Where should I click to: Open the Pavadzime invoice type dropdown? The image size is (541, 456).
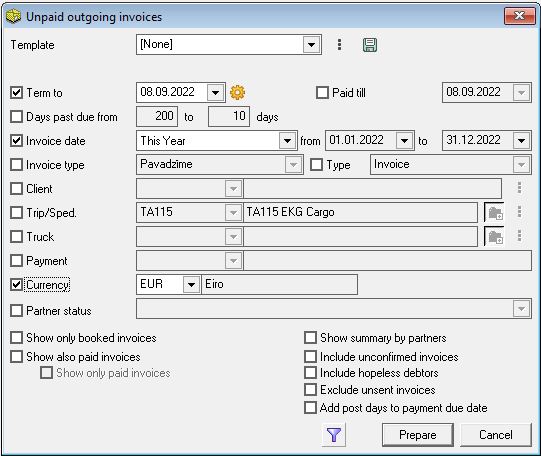click(293, 165)
